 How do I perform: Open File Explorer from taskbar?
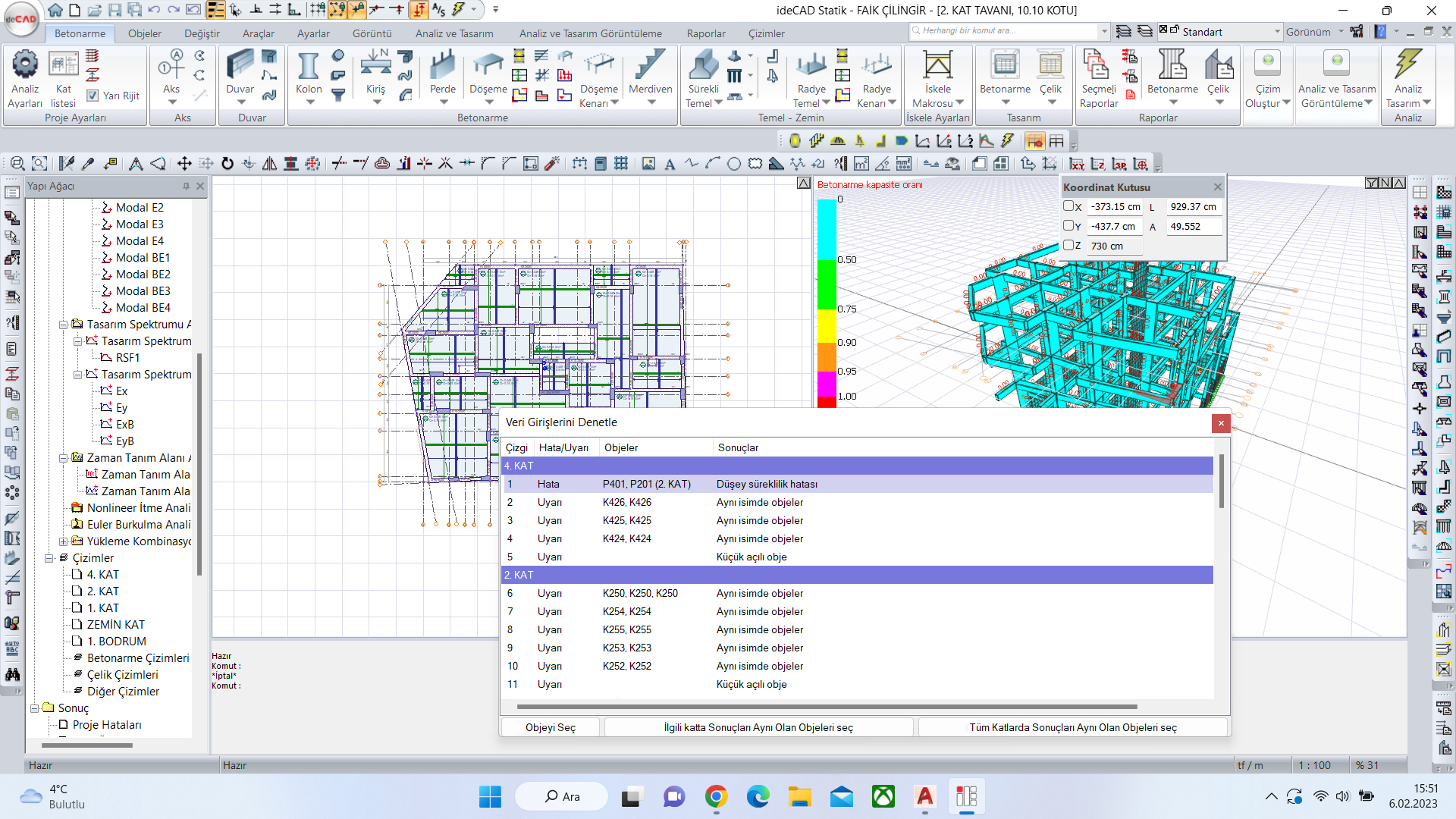pyautogui.click(x=799, y=796)
